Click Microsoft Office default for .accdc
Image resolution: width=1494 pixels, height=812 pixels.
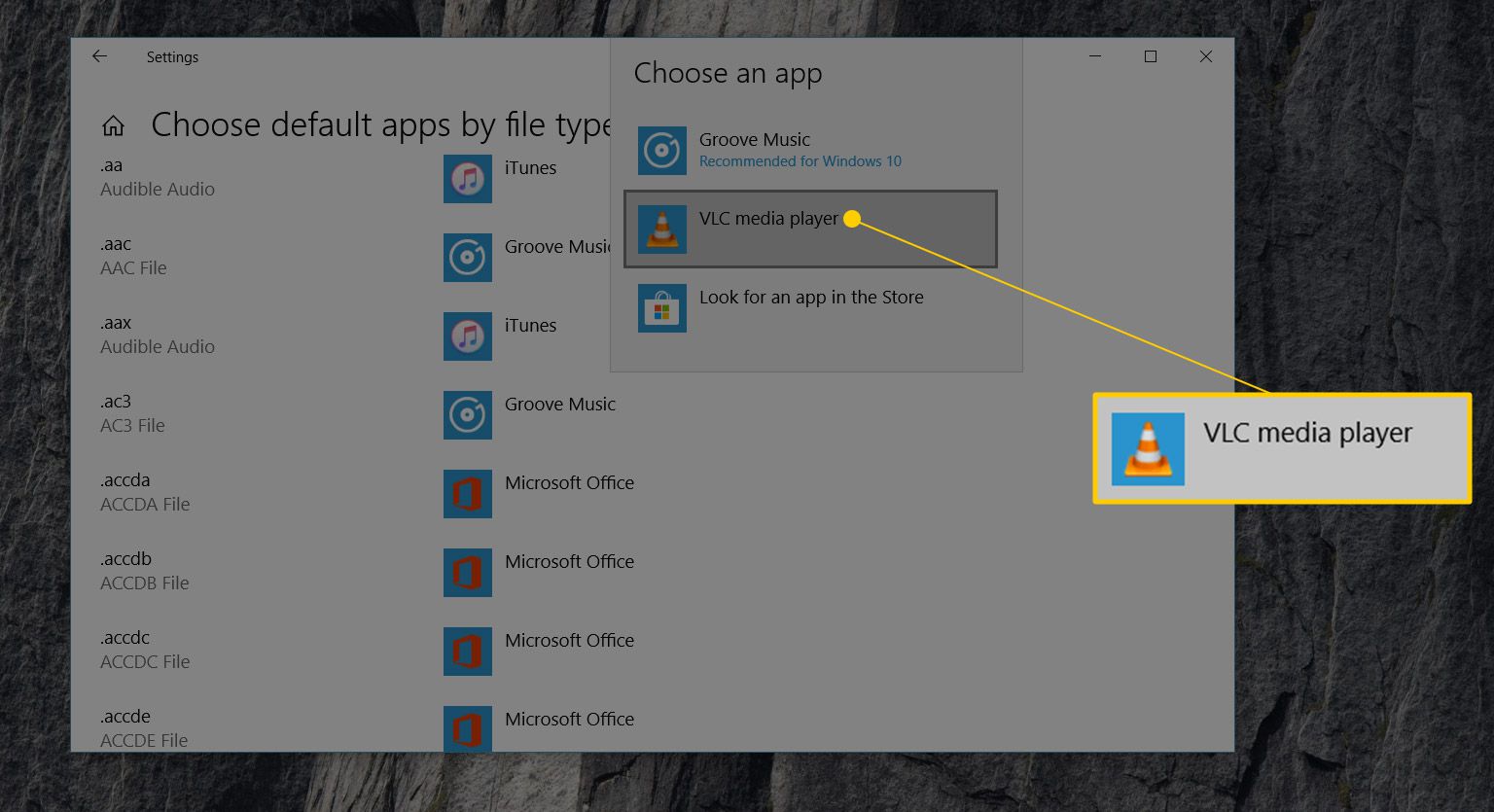point(569,640)
